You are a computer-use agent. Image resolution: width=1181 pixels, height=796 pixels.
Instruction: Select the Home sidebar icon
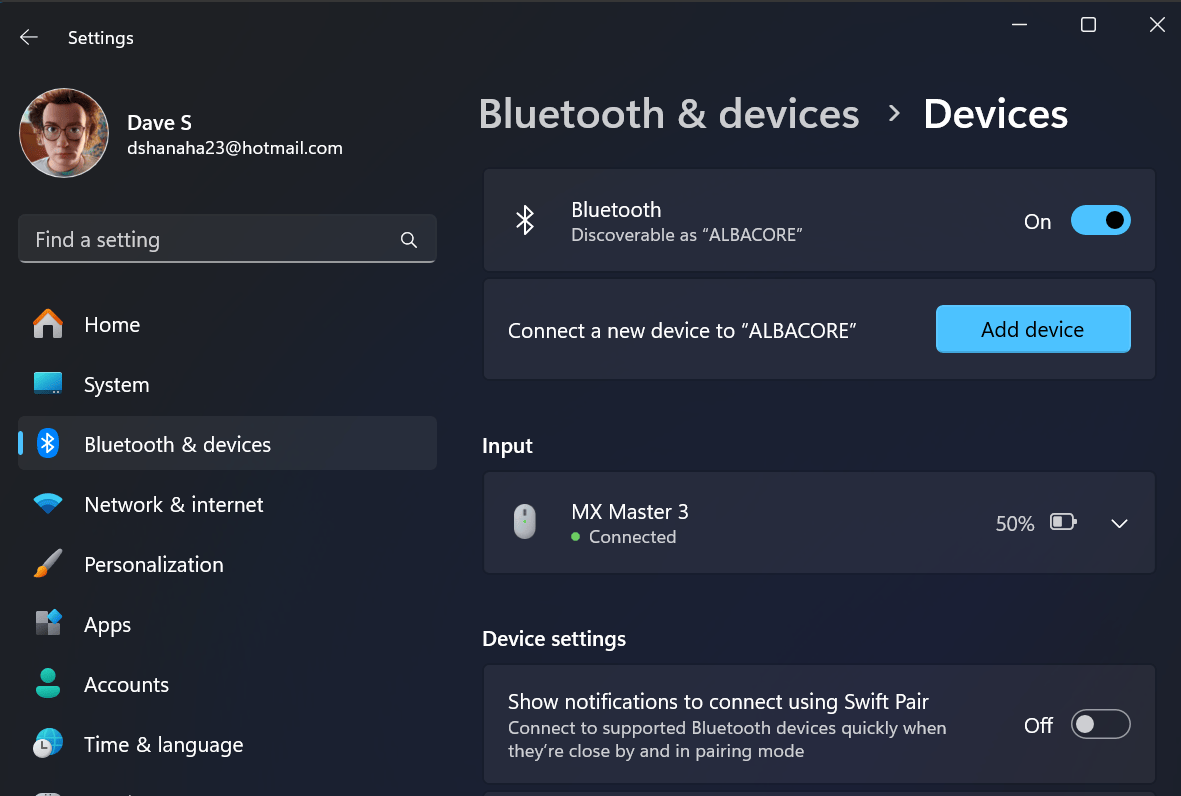click(x=47, y=324)
